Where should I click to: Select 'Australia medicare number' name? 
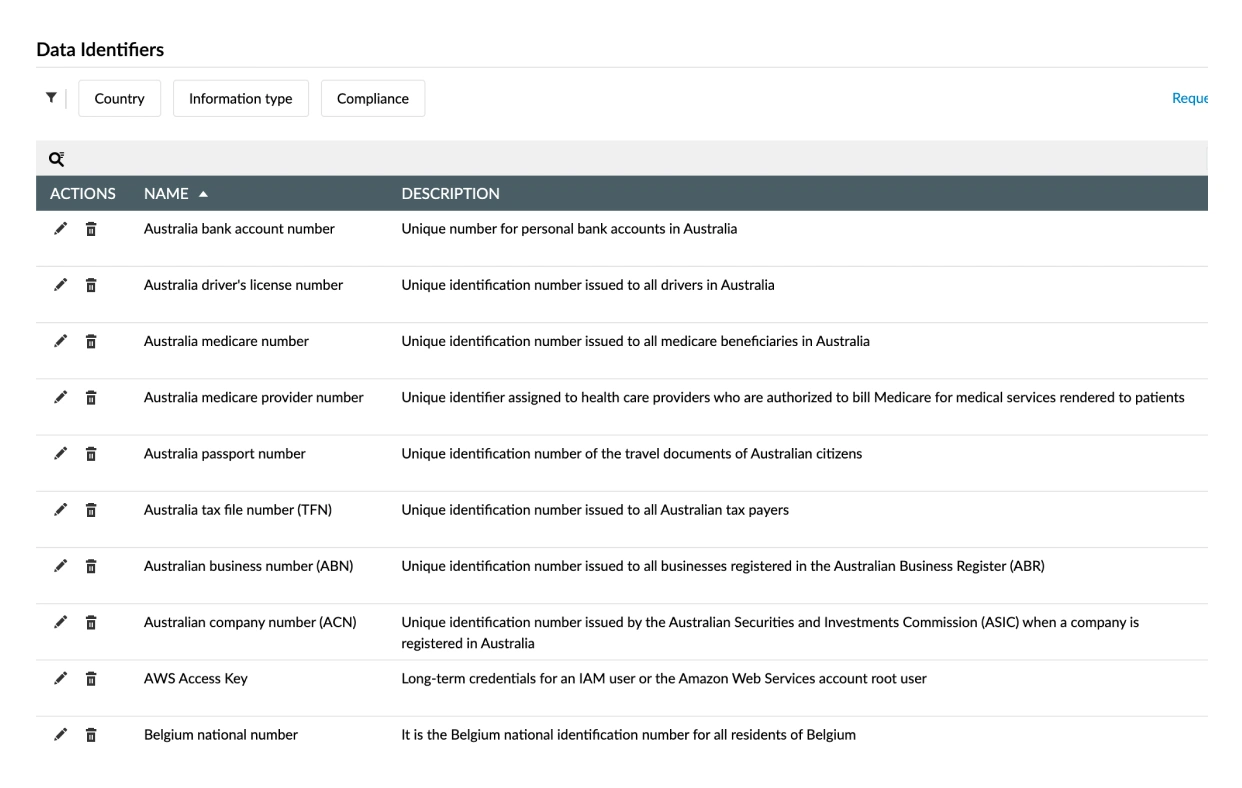pyautogui.click(x=226, y=341)
